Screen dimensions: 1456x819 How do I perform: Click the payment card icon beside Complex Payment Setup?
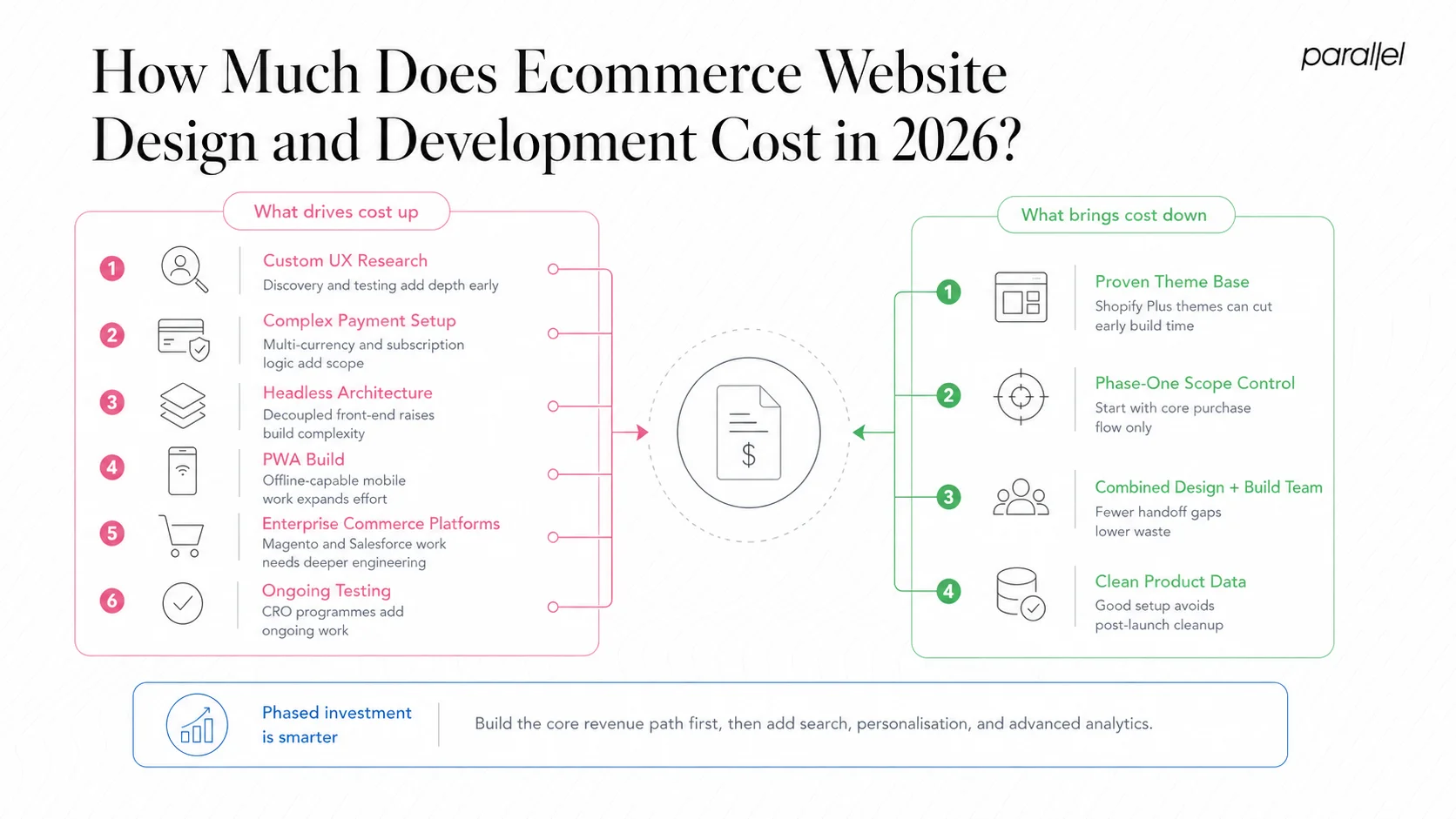182,338
